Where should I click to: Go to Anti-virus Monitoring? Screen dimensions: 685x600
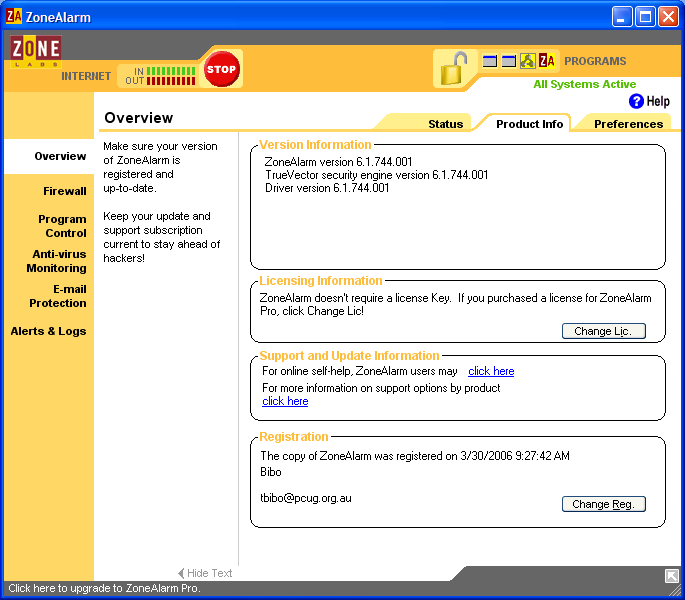pyautogui.click(x=56, y=261)
